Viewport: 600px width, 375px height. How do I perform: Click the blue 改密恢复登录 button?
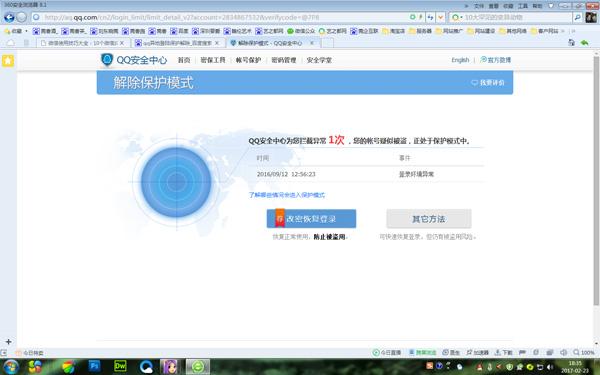pyautogui.click(x=311, y=218)
